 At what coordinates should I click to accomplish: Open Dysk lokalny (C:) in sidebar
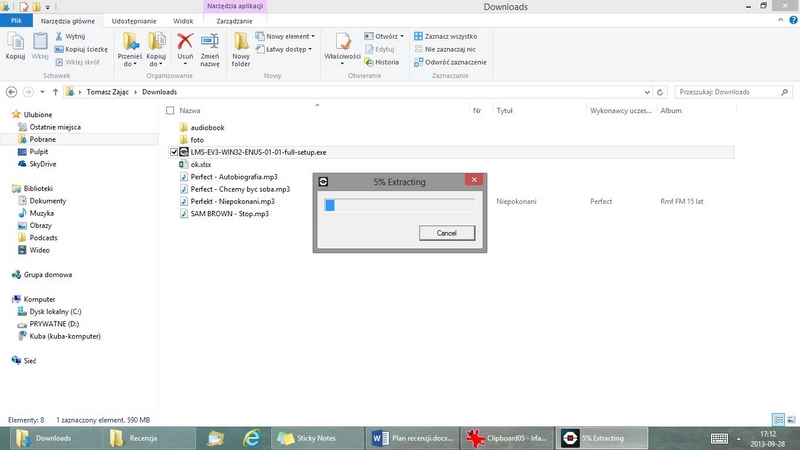pyautogui.click(x=55, y=311)
